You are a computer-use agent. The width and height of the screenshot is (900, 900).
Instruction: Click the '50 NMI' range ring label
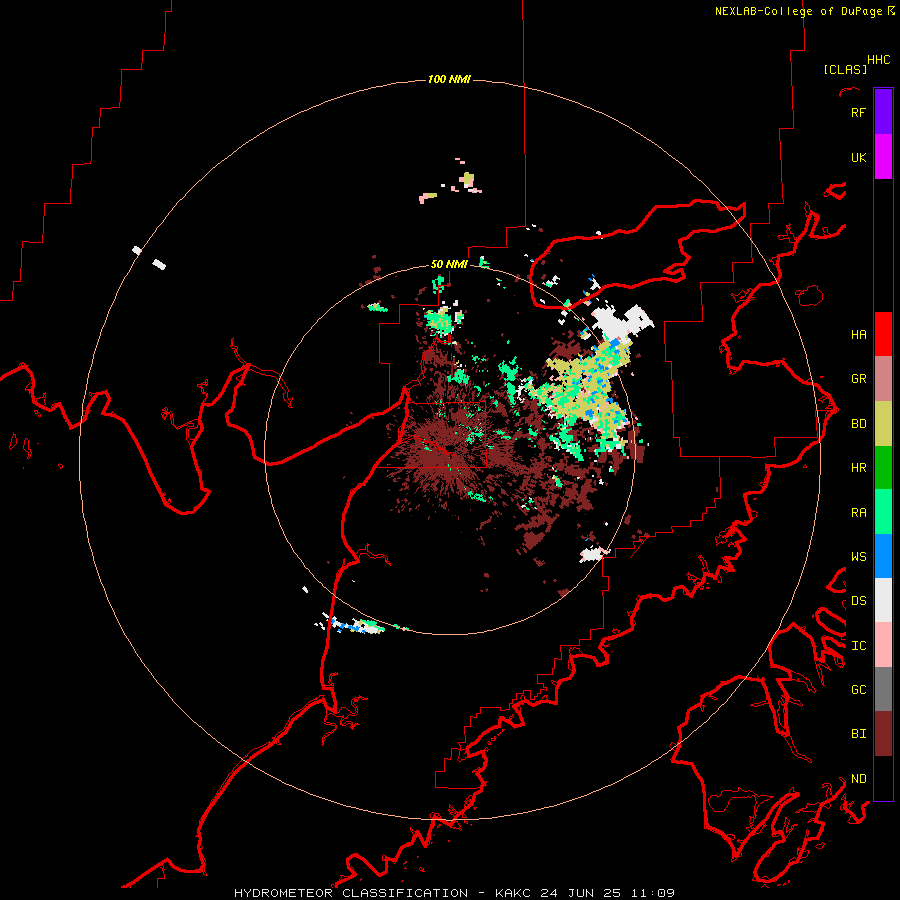[x=449, y=264]
